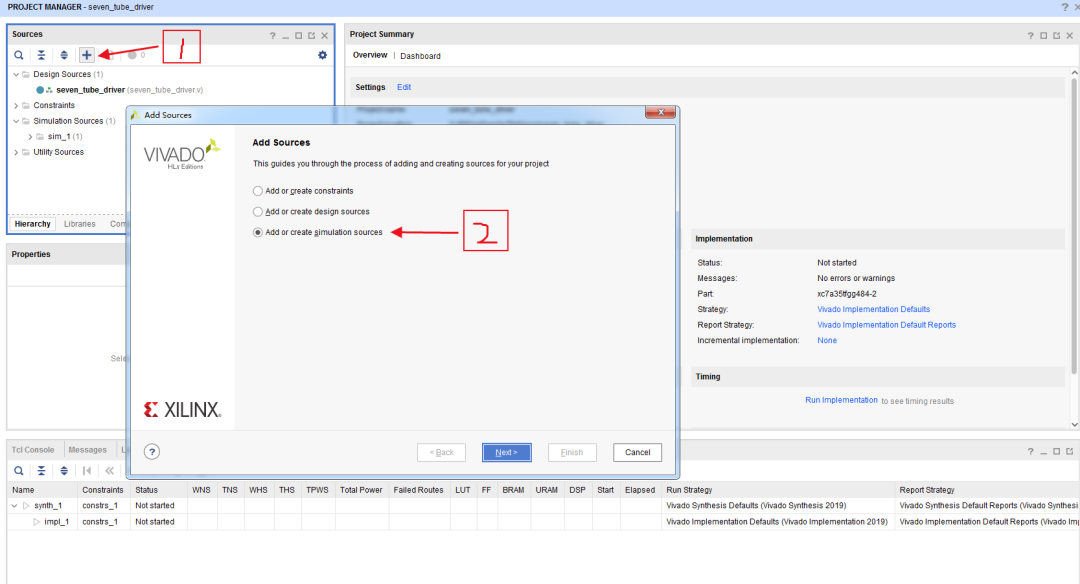The image size is (1080, 584).
Task: Switch to the Libraries tab
Action: point(80,224)
